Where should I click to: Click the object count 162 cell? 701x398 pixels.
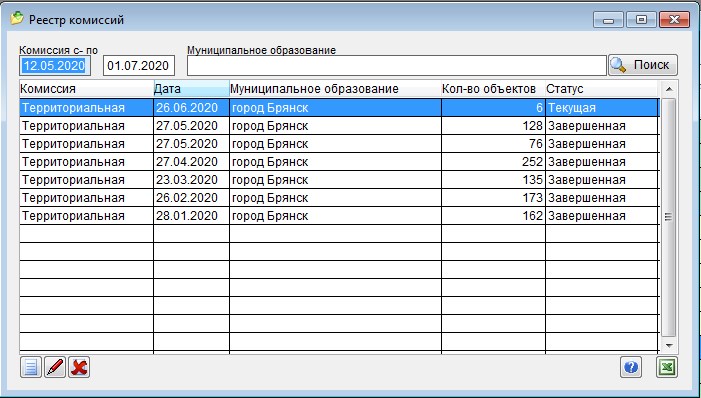493,216
